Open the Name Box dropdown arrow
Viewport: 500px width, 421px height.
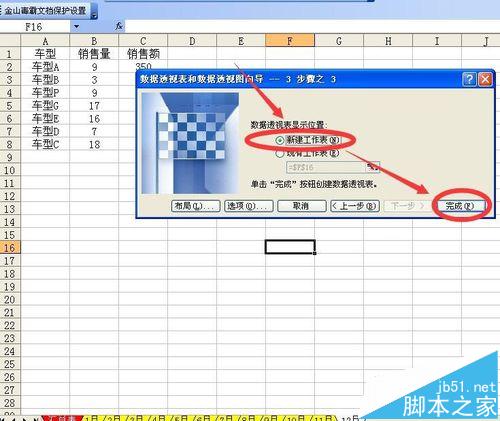coord(77,26)
